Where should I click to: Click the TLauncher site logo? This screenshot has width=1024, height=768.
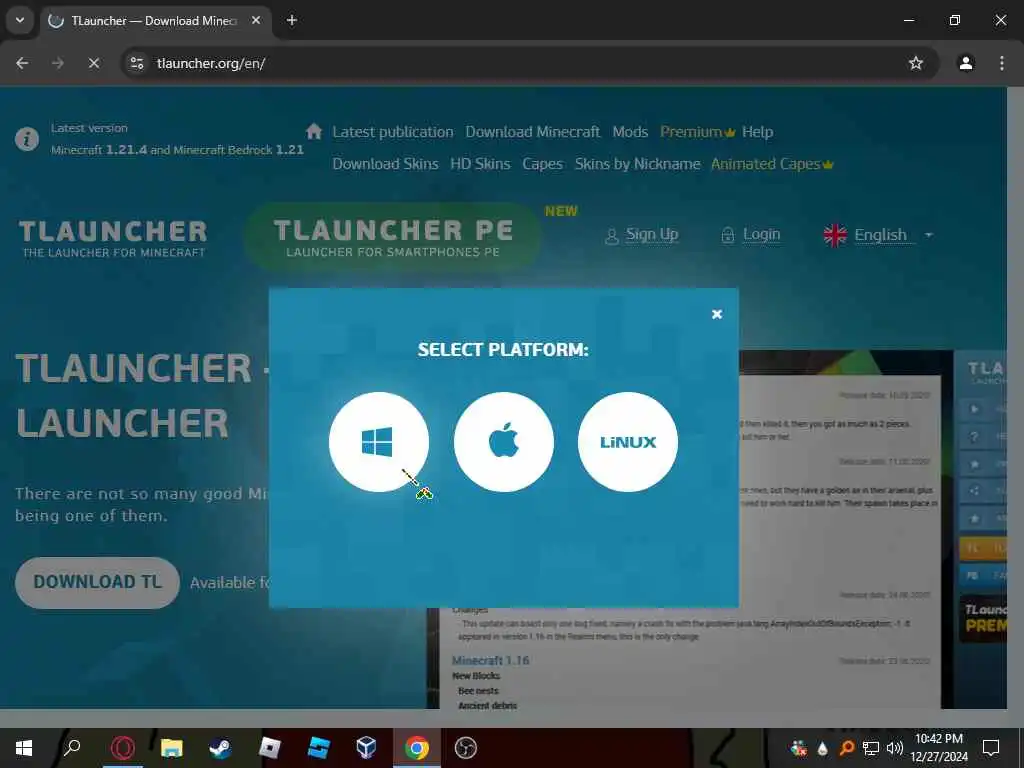pos(113,238)
